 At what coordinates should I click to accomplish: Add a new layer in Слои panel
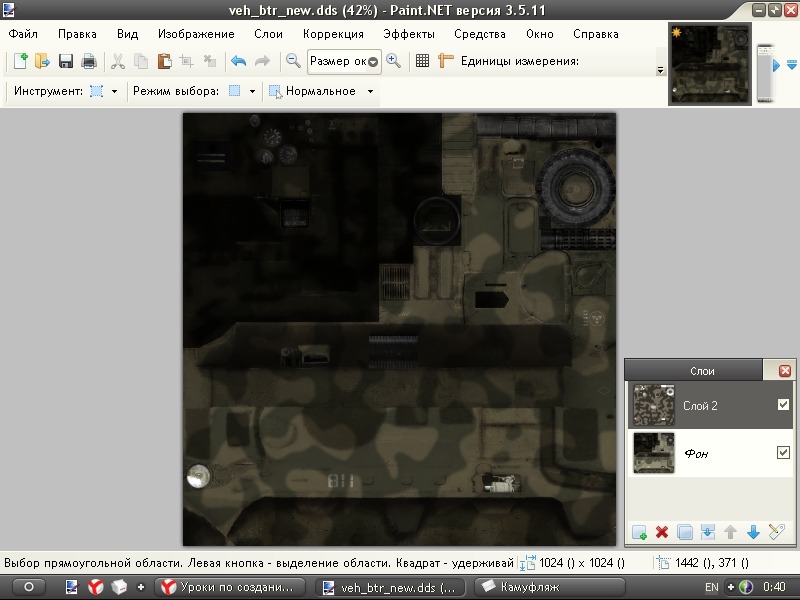pyautogui.click(x=640, y=532)
